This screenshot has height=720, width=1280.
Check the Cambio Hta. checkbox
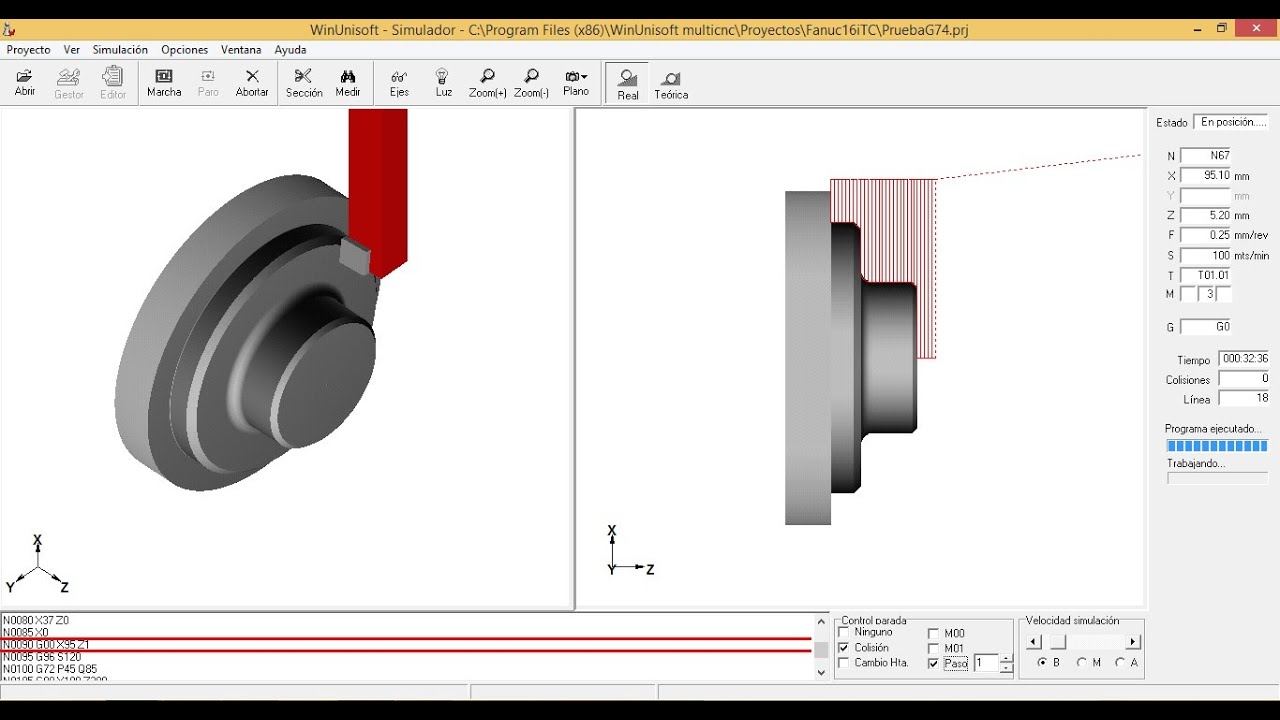pos(843,663)
